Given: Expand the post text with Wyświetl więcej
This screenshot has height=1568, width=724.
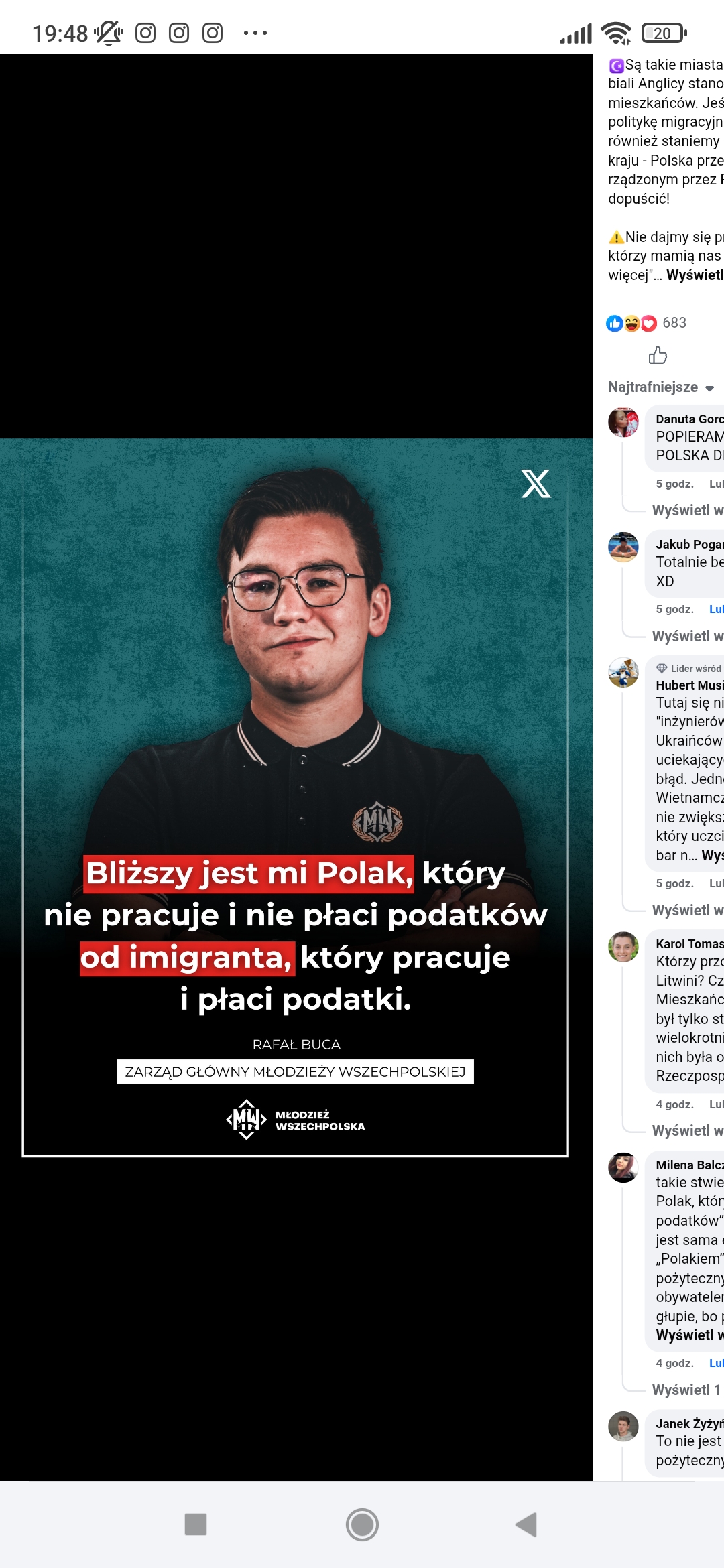Looking at the screenshot, I should point(695,275).
